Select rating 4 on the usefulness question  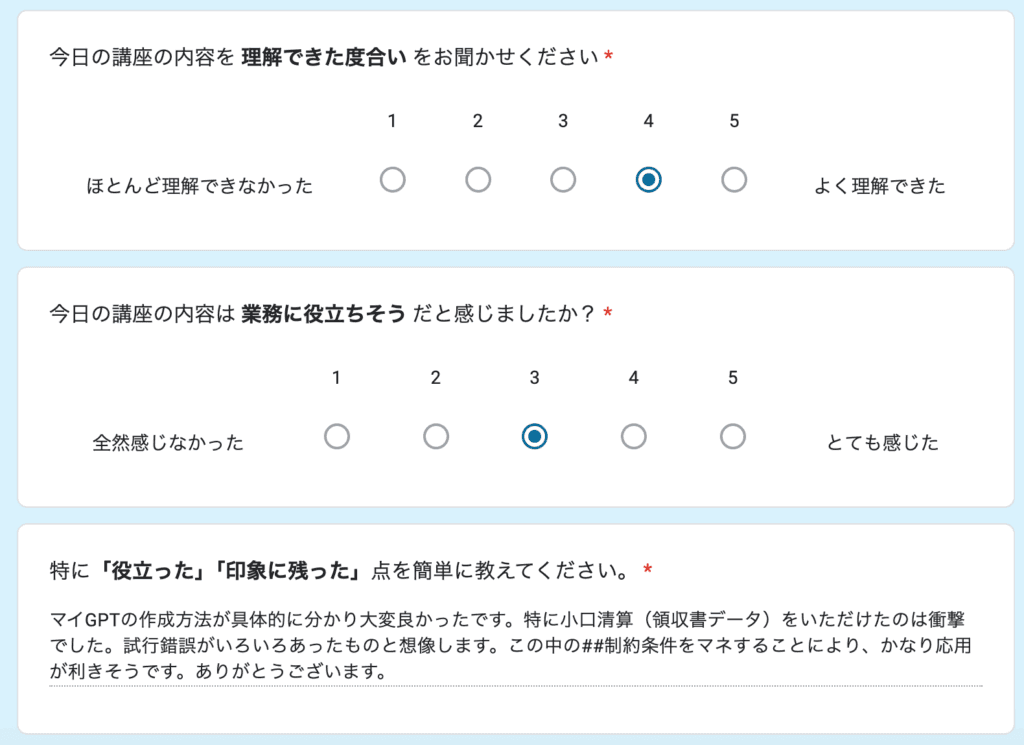tap(633, 436)
